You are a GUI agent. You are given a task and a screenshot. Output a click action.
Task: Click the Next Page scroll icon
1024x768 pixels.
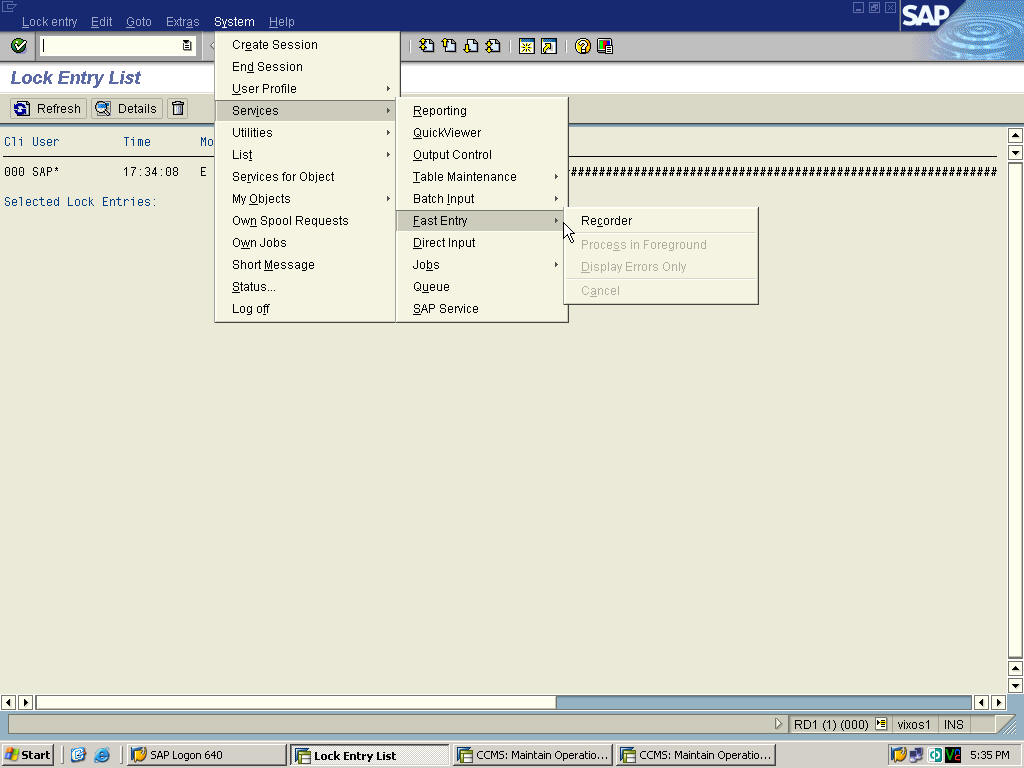tap(470, 45)
